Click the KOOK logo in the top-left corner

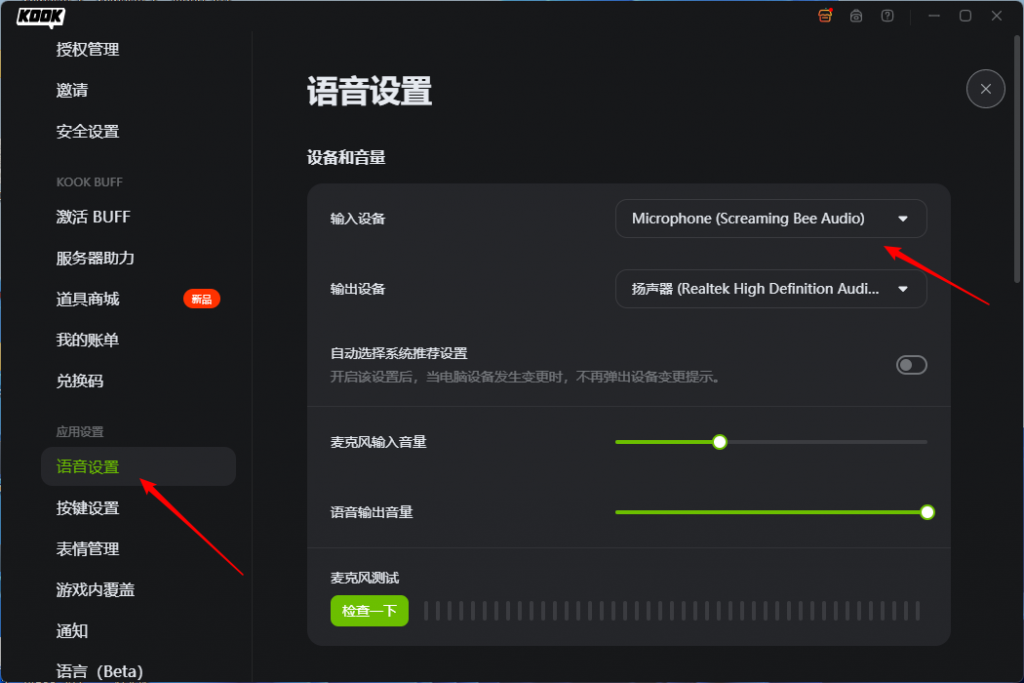(39, 17)
